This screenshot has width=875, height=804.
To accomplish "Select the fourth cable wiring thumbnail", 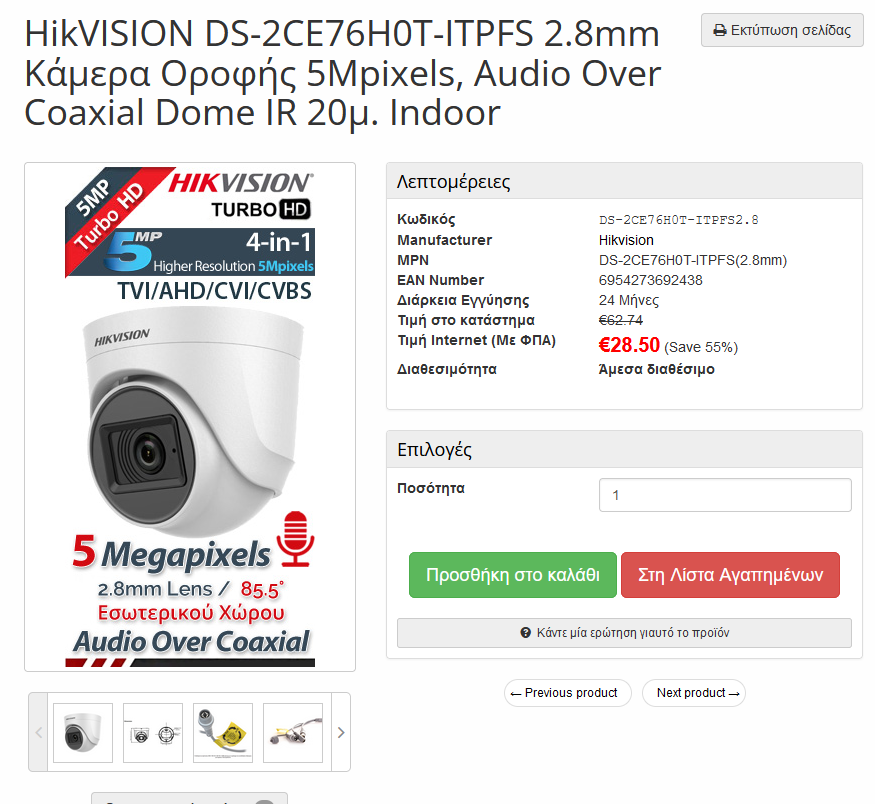I will point(293,733).
